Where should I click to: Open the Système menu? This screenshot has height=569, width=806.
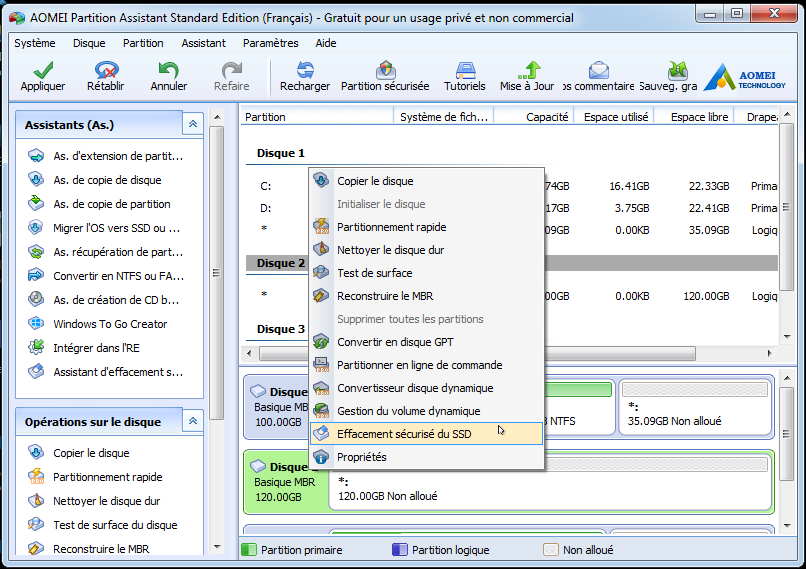click(34, 43)
